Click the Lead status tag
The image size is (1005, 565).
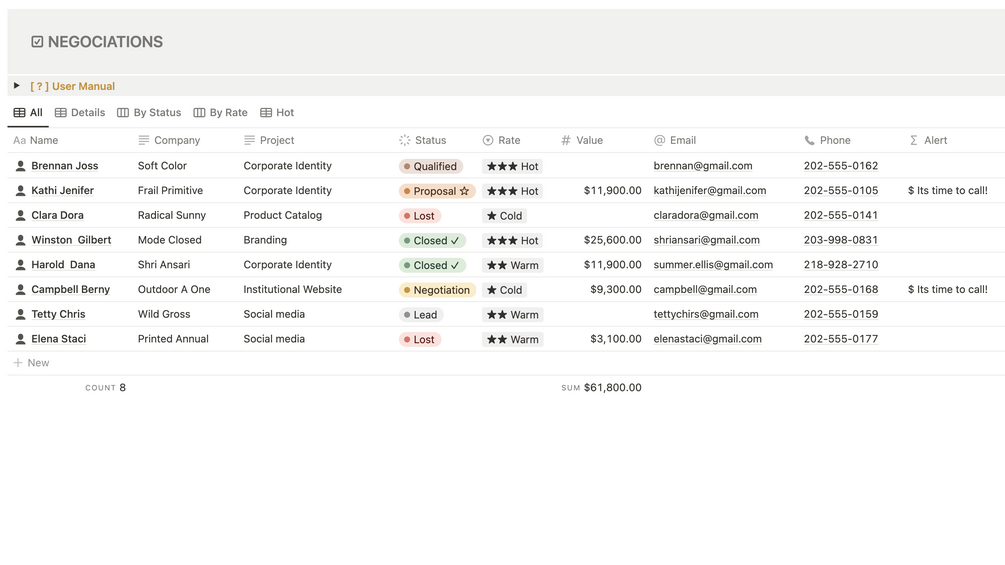[421, 315]
